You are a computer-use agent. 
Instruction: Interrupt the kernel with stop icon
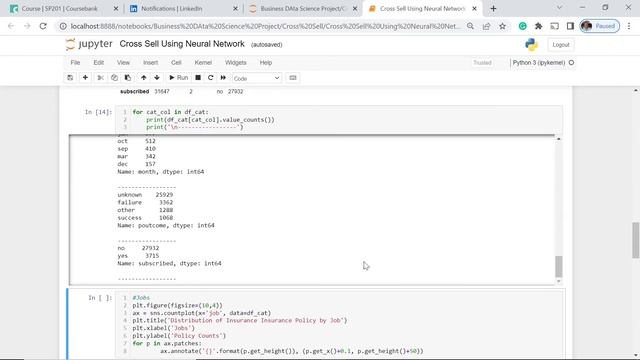pyautogui.click(x=198, y=78)
